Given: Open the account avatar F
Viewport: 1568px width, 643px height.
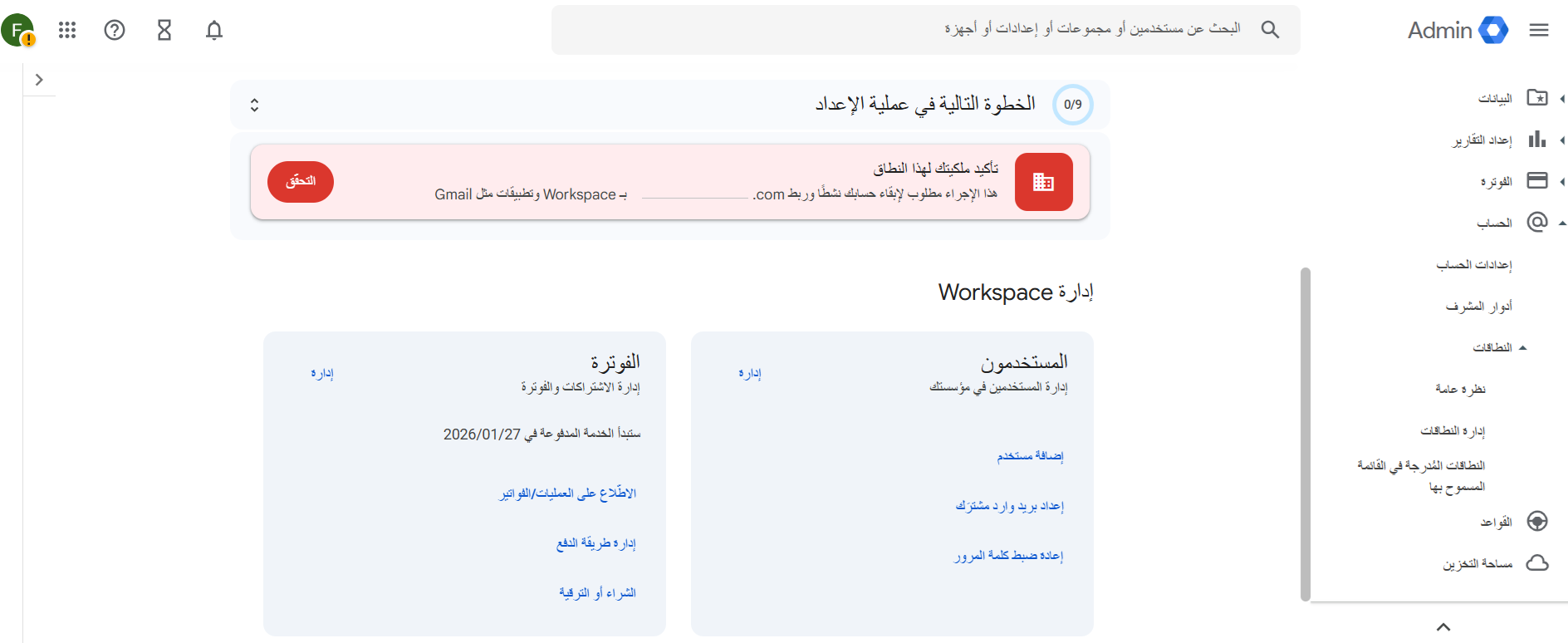Looking at the screenshot, I should click(17, 31).
